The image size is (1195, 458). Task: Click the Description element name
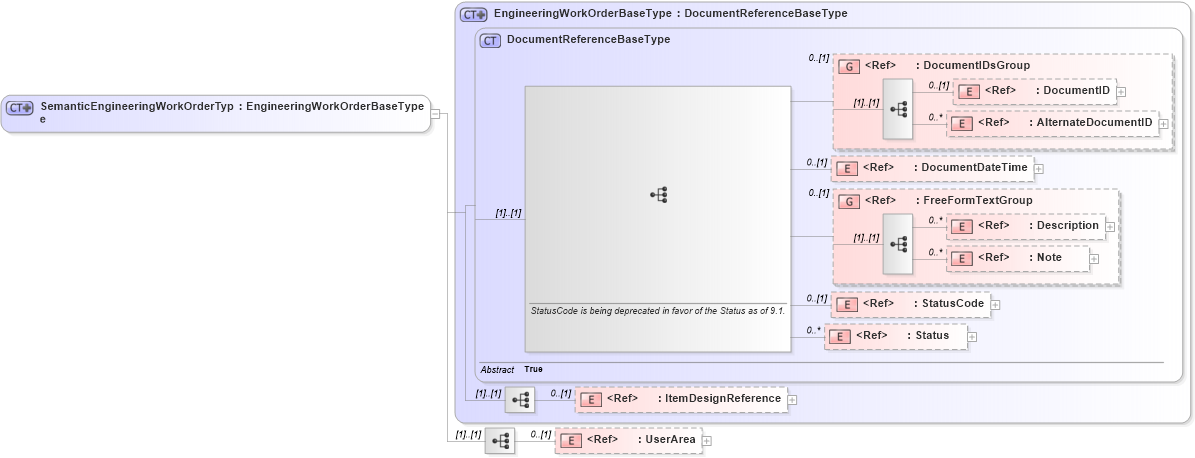[x=1067, y=226]
